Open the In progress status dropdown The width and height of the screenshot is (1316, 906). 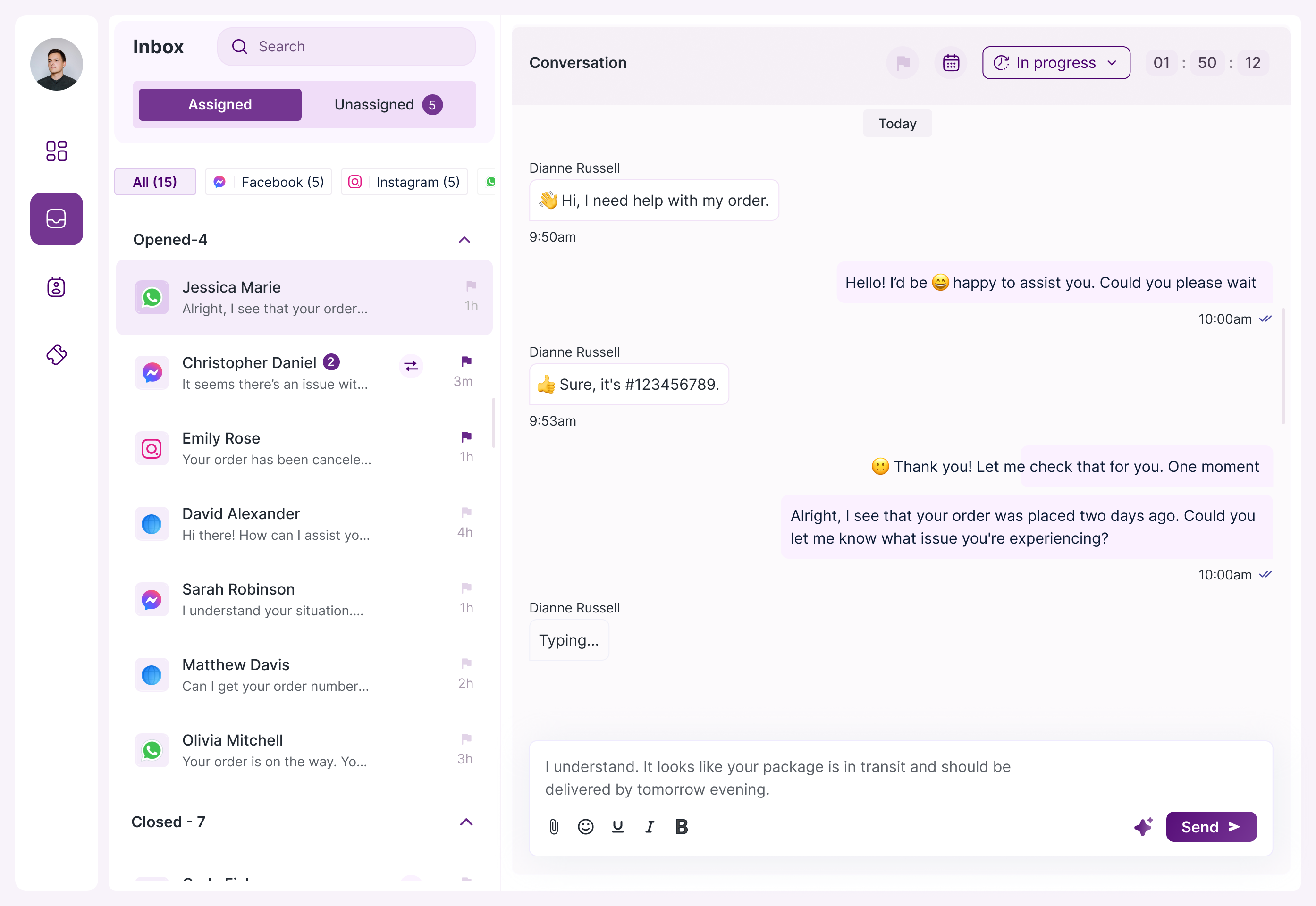(x=1056, y=62)
